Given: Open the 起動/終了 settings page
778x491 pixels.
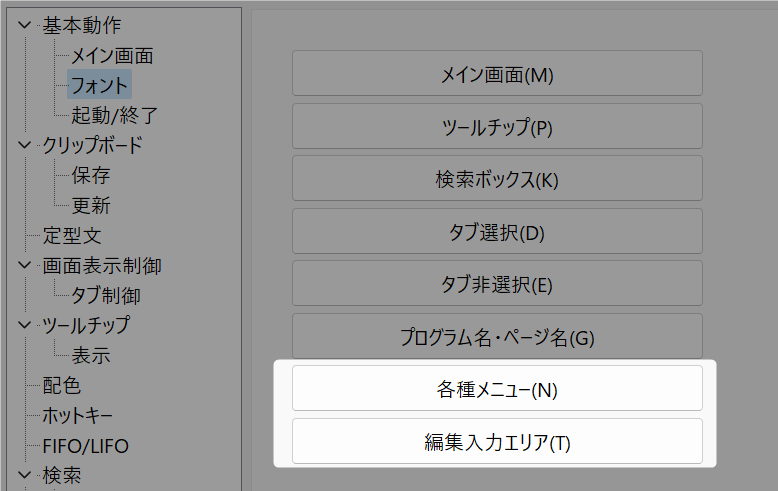Looking at the screenshot, I should click(114, 116).
